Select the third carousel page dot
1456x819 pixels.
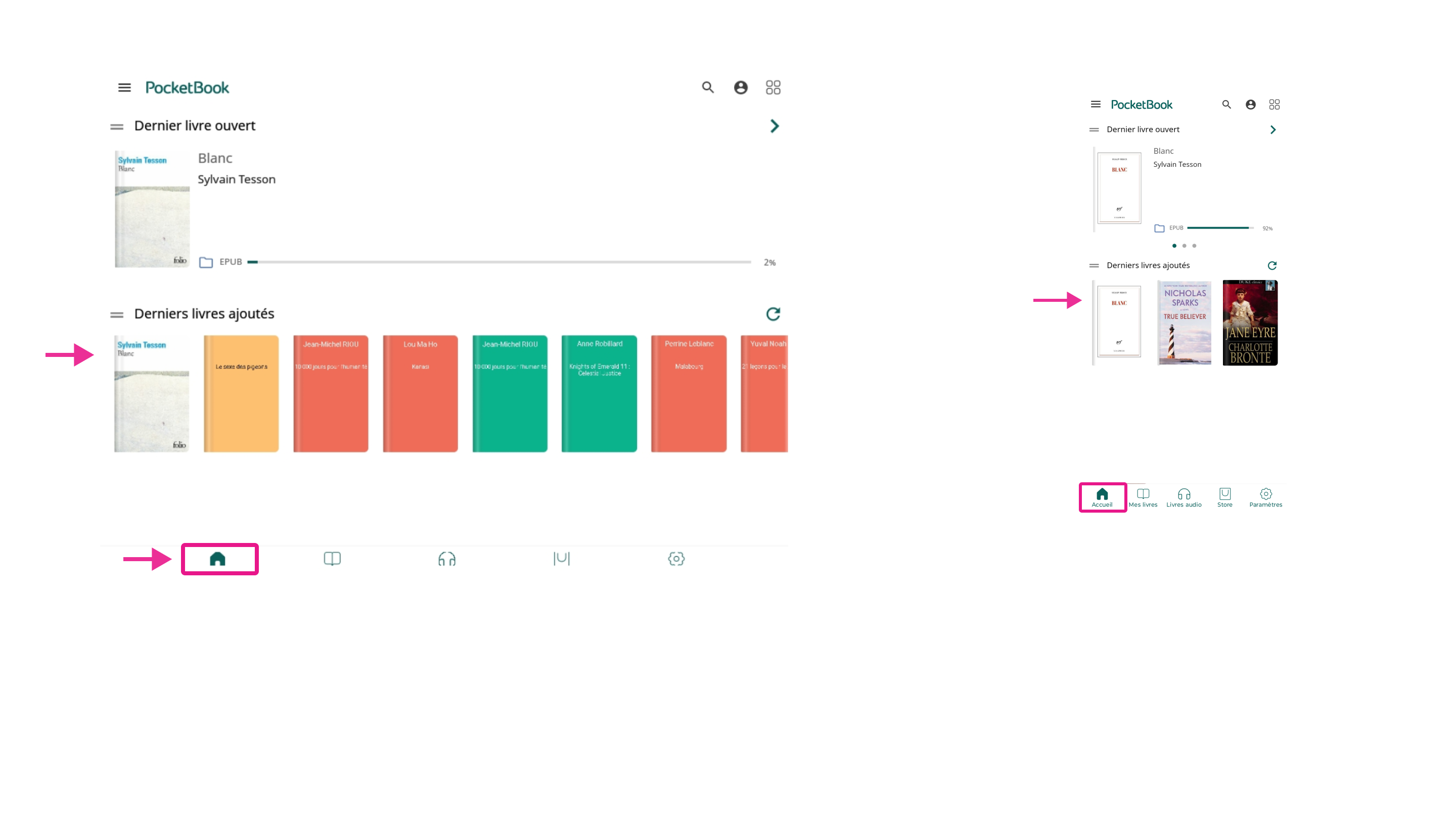click(1194, 246)
